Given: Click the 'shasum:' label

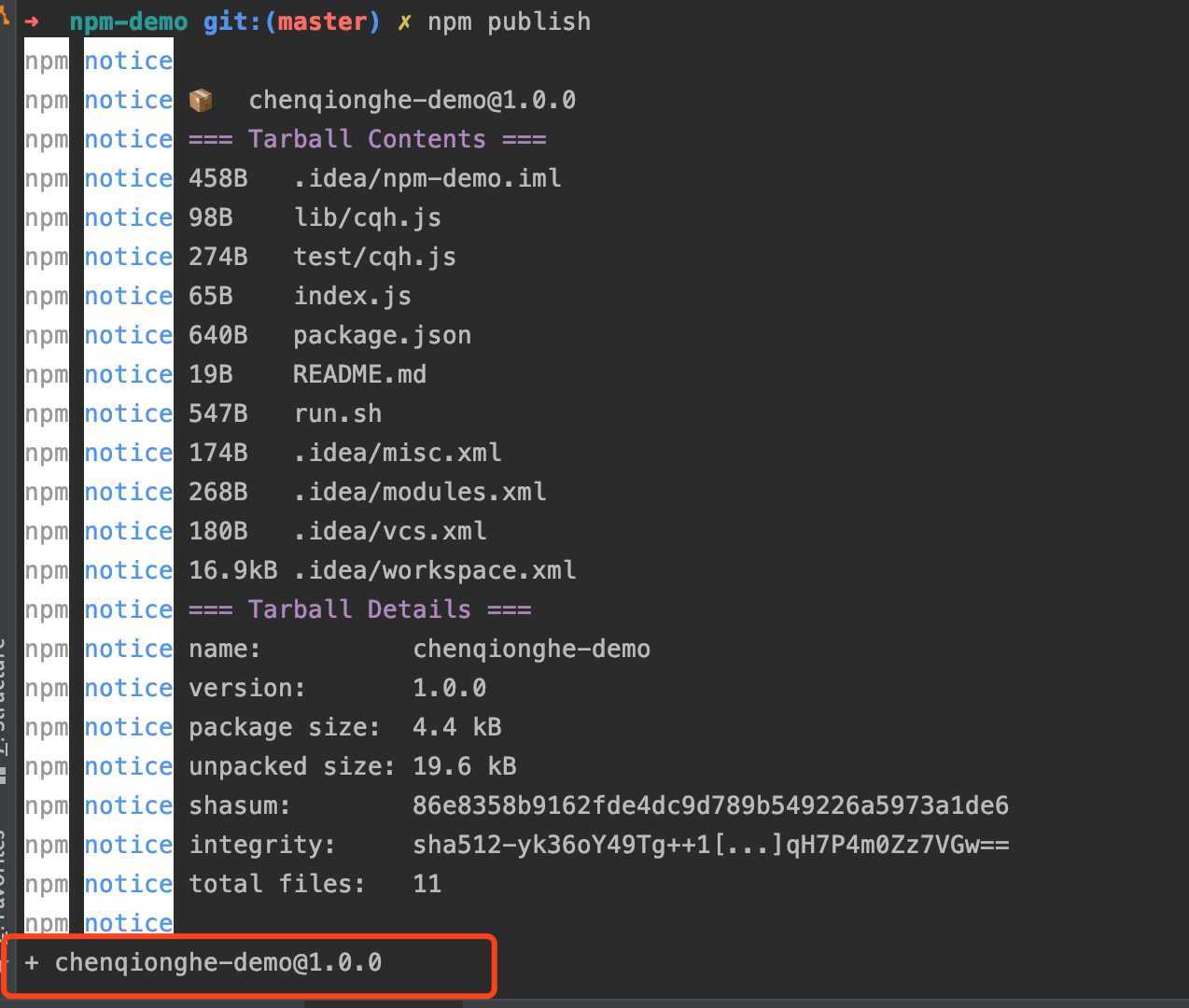Looking at the screenshot, I should pyautogui.click(x=240, y=805).
